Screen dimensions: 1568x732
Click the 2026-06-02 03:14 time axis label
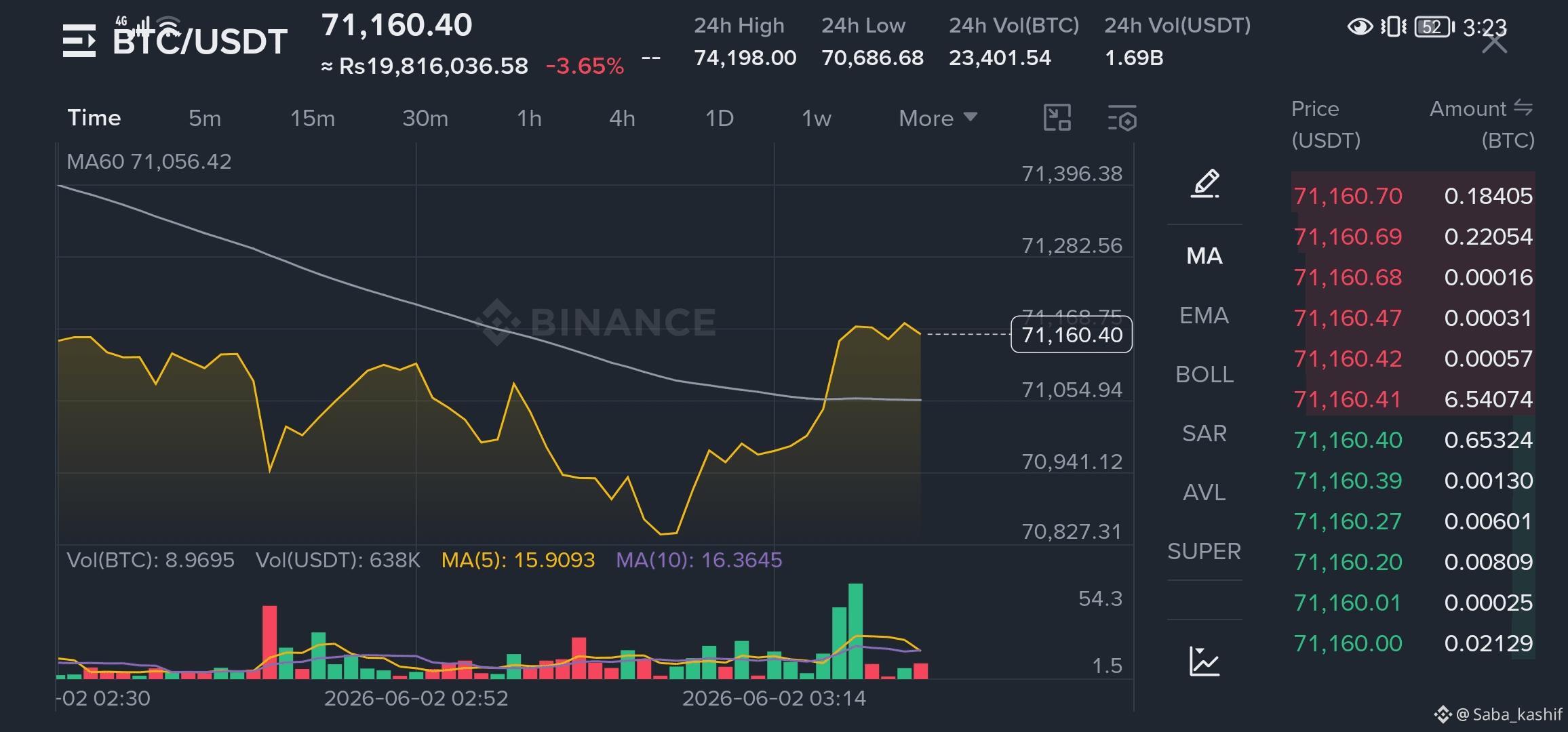tap(774, 699)
